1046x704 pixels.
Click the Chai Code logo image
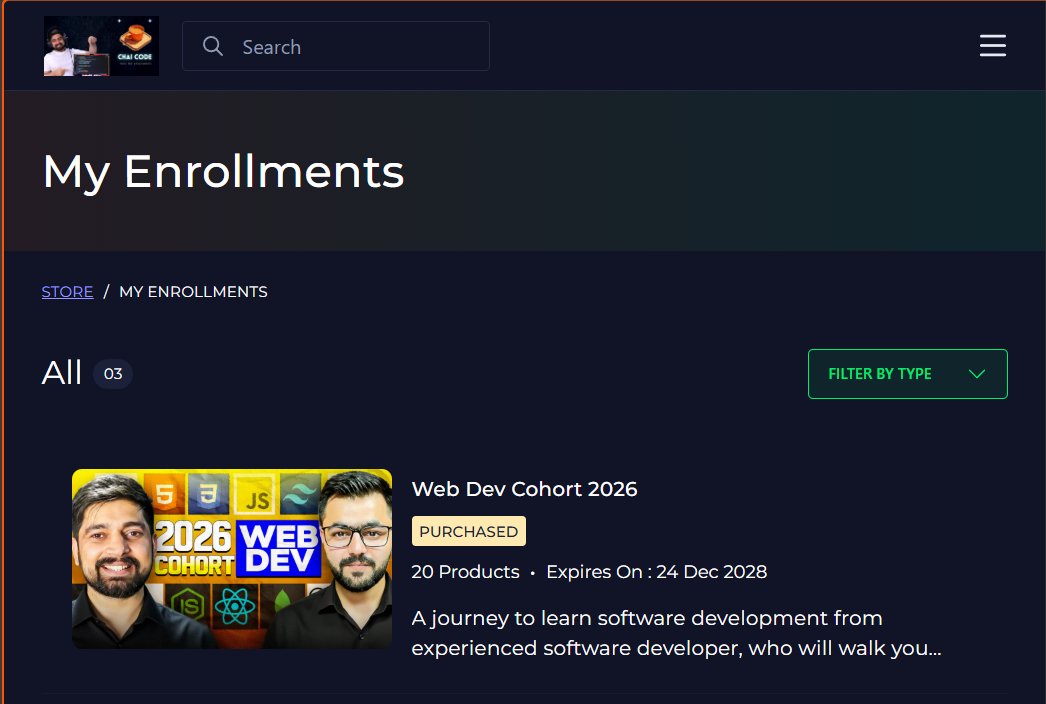click(101, 46)
